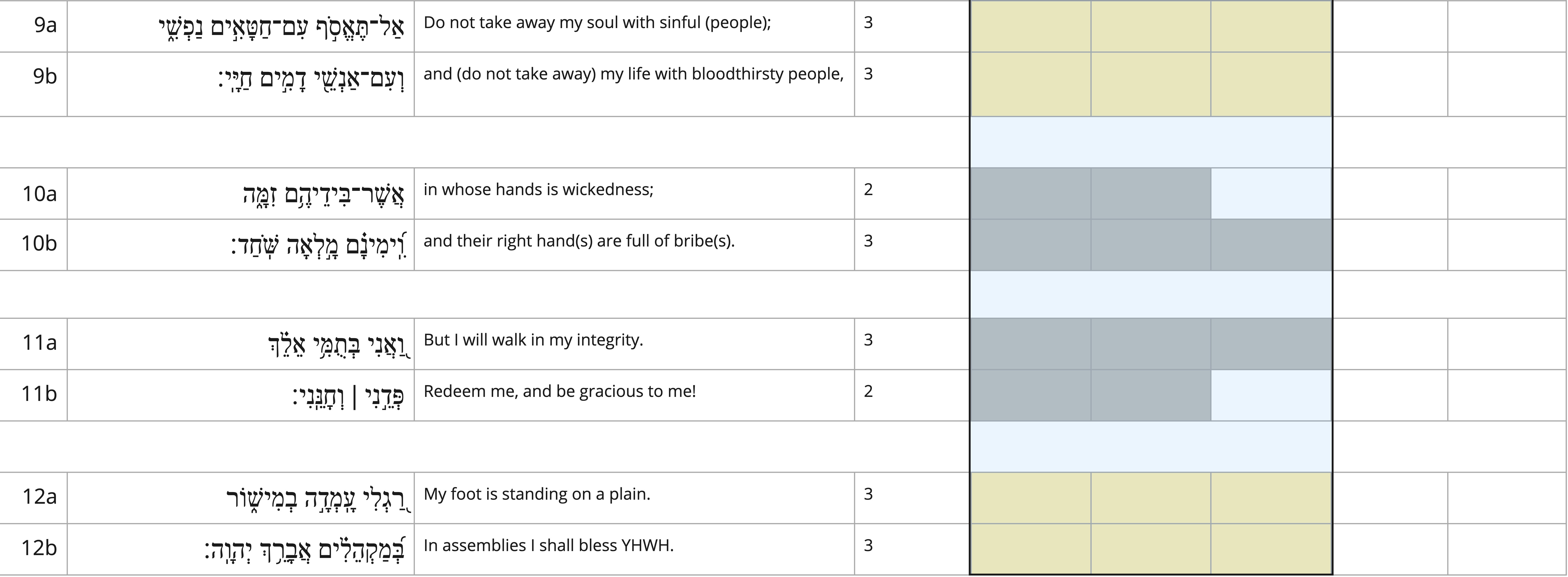Image resolution: width=1568 pixels, height=577 pixels.
Task: Select 'Redeem me, and be gracious to me!'
Action: (x=559, y=391)
